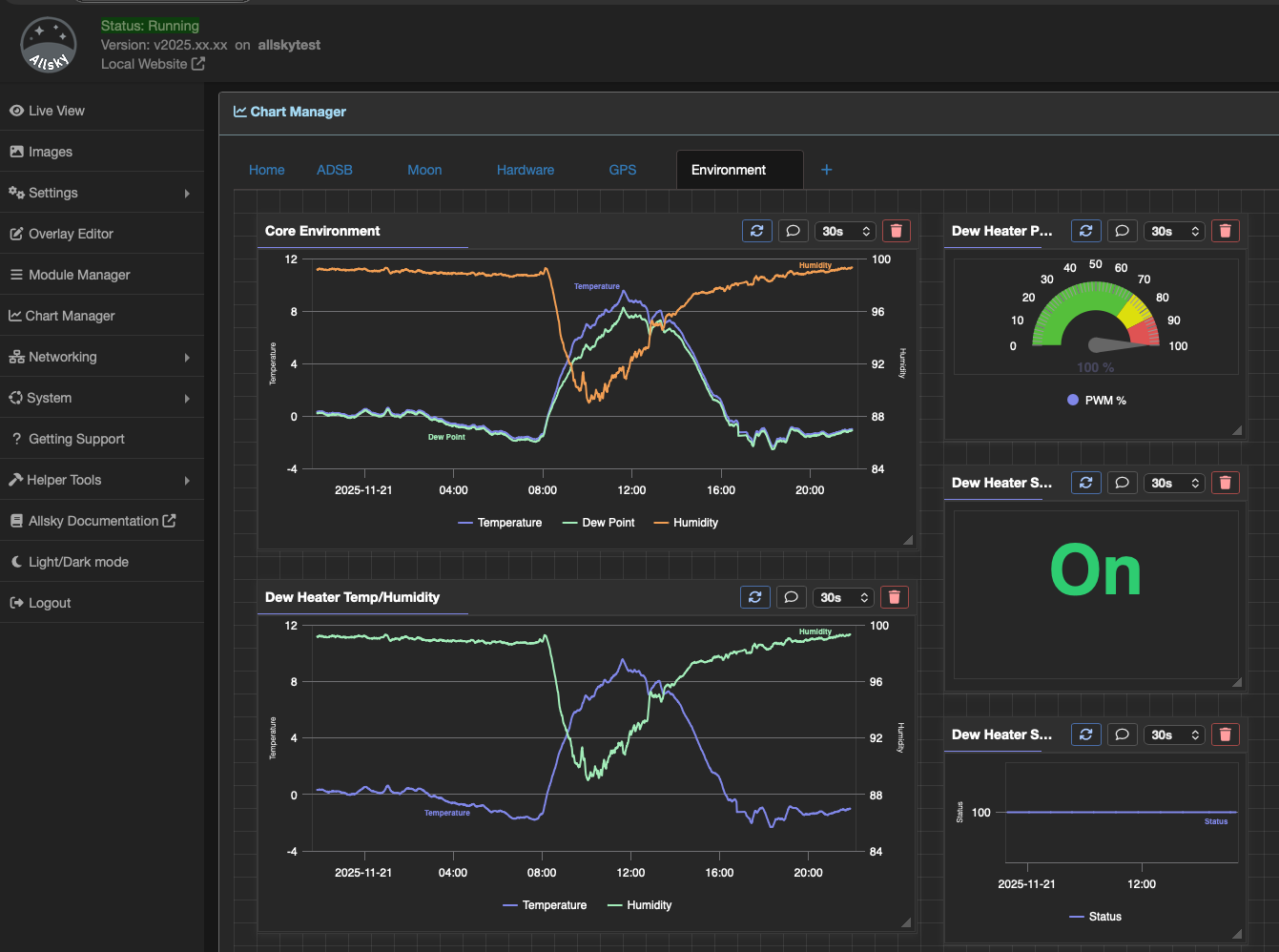Open the Local Website link

pos(145,63)
